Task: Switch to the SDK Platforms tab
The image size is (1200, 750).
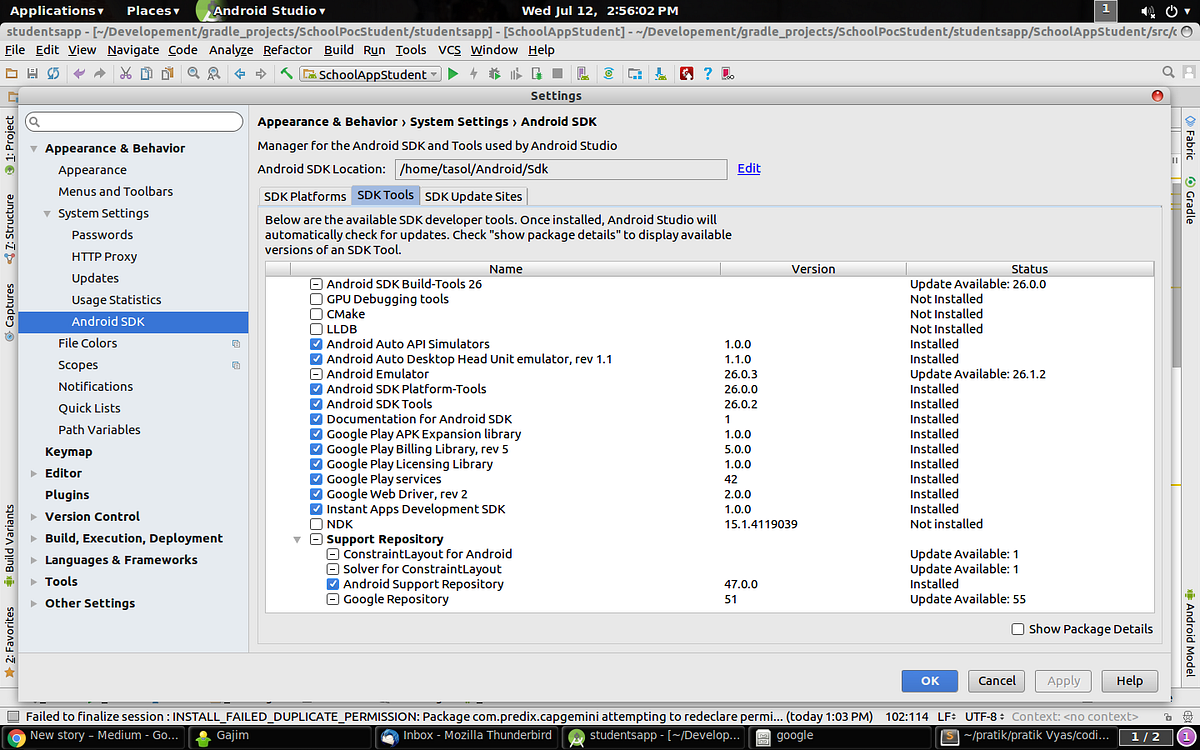Action: click(x=304, y=195)
